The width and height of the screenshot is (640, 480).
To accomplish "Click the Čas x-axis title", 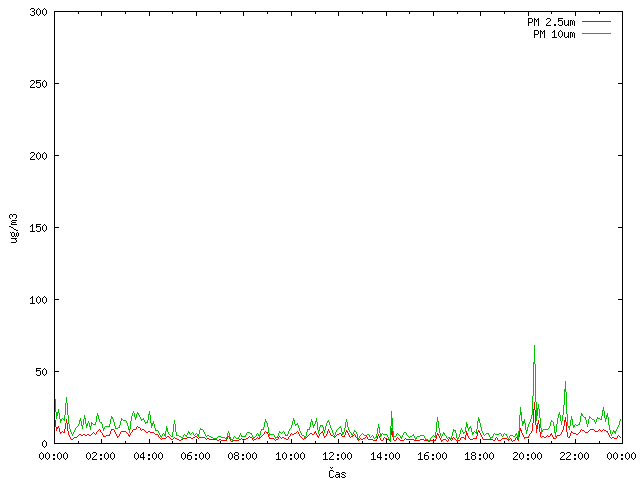I will coord(337,474).
